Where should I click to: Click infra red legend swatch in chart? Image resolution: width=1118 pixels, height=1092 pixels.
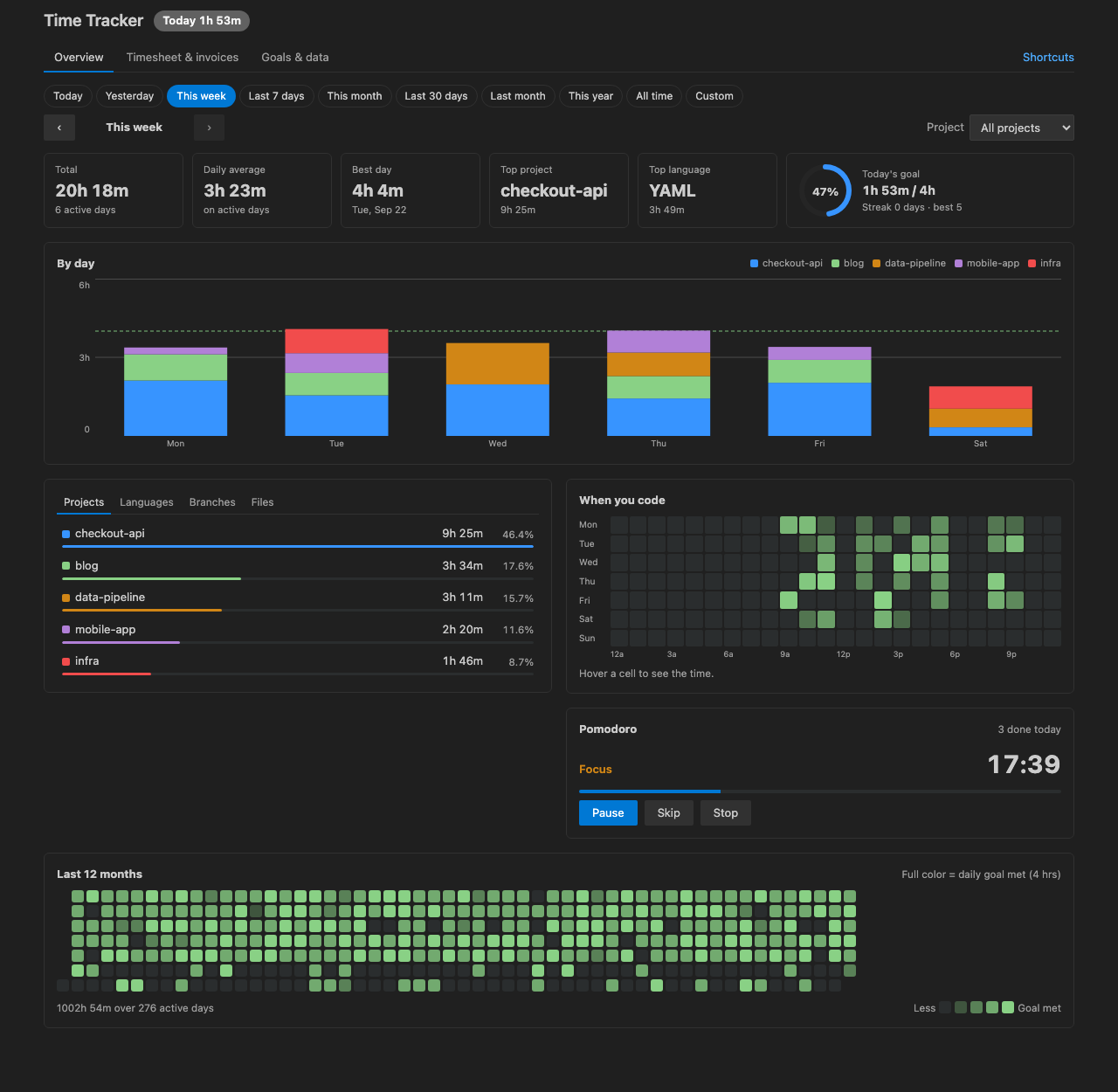click(x=1032, y=264)
